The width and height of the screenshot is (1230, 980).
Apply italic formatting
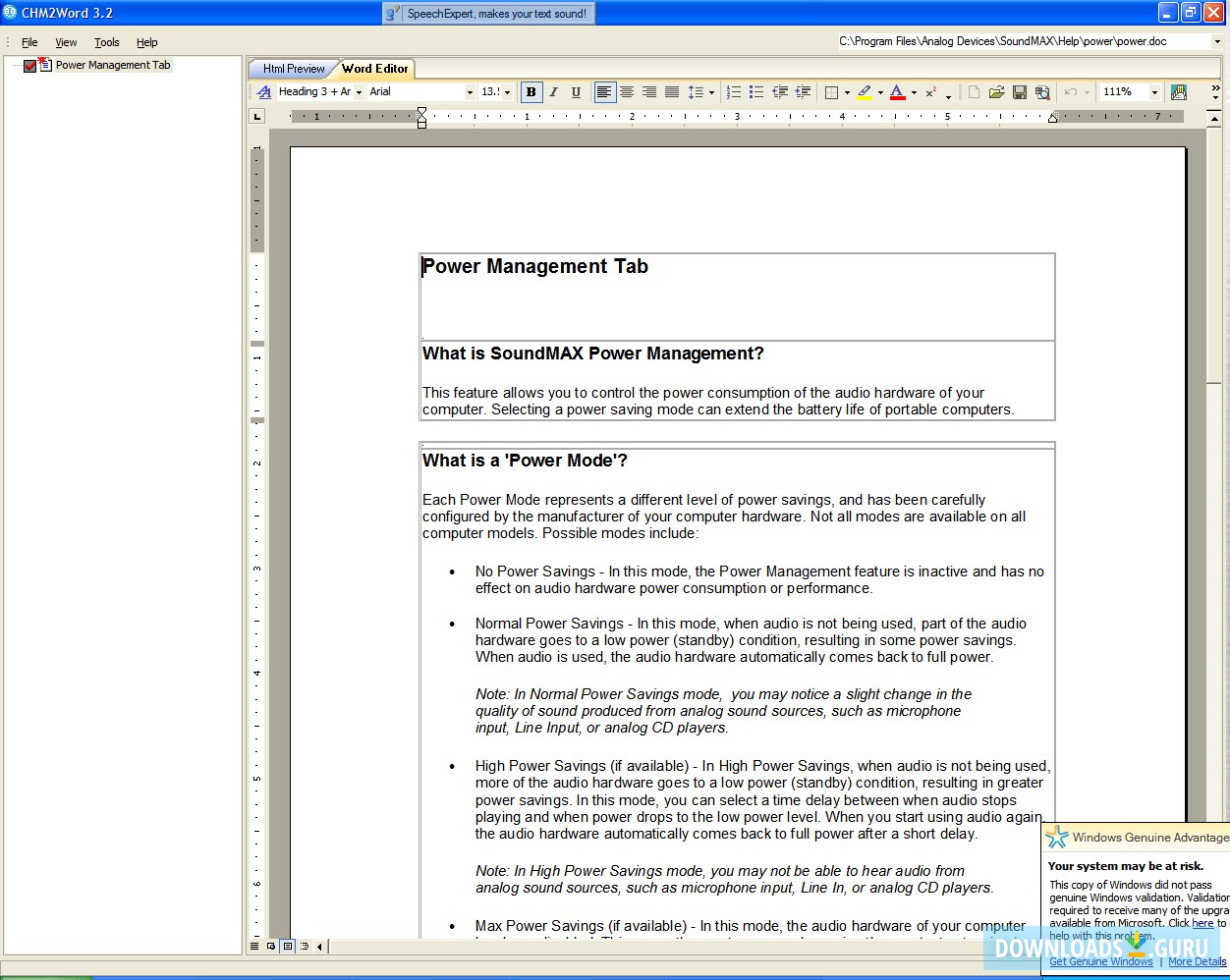(553, 91)
